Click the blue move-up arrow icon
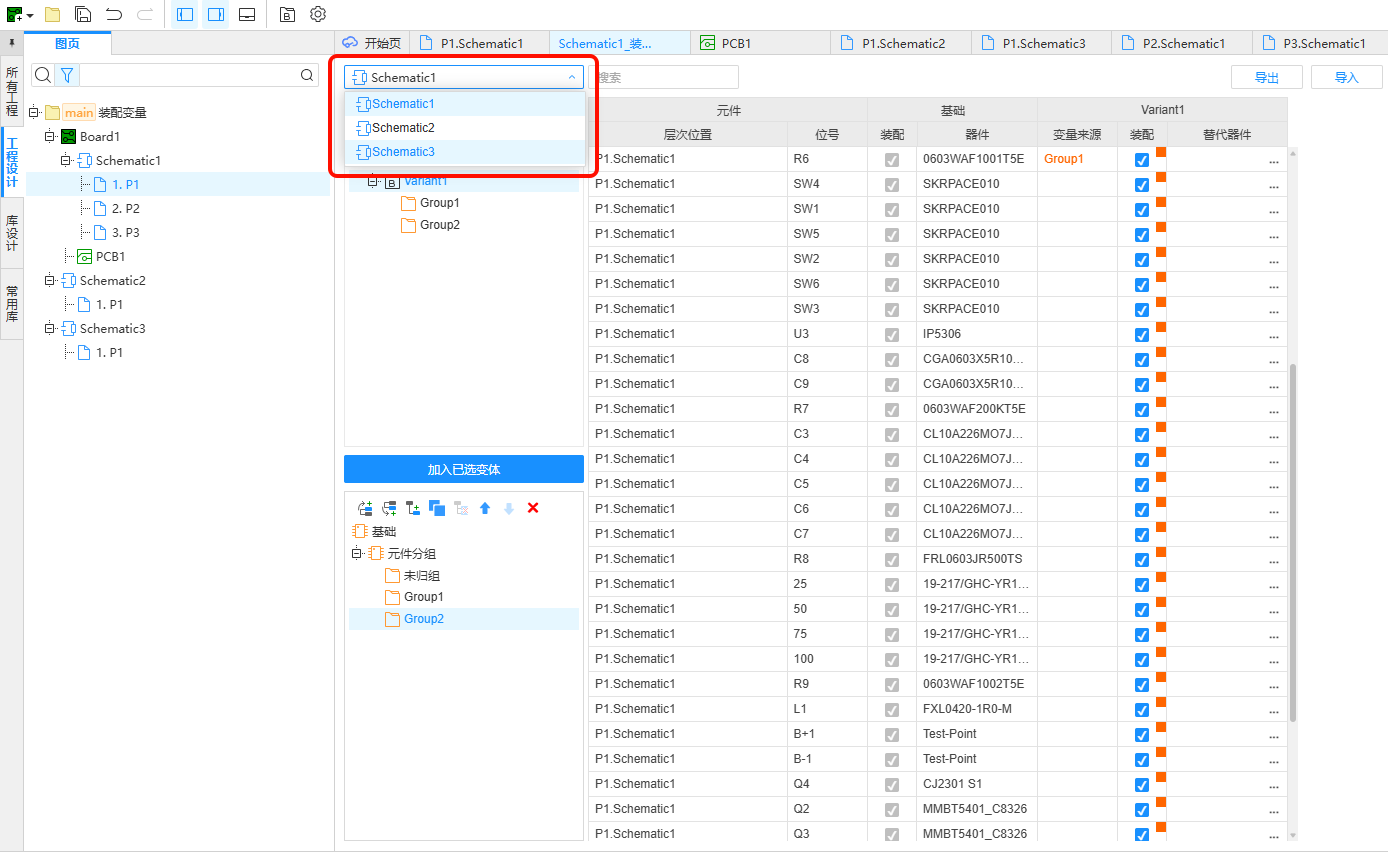The image size is (1388, 852). pyautogui.click(x=485, y=508)
